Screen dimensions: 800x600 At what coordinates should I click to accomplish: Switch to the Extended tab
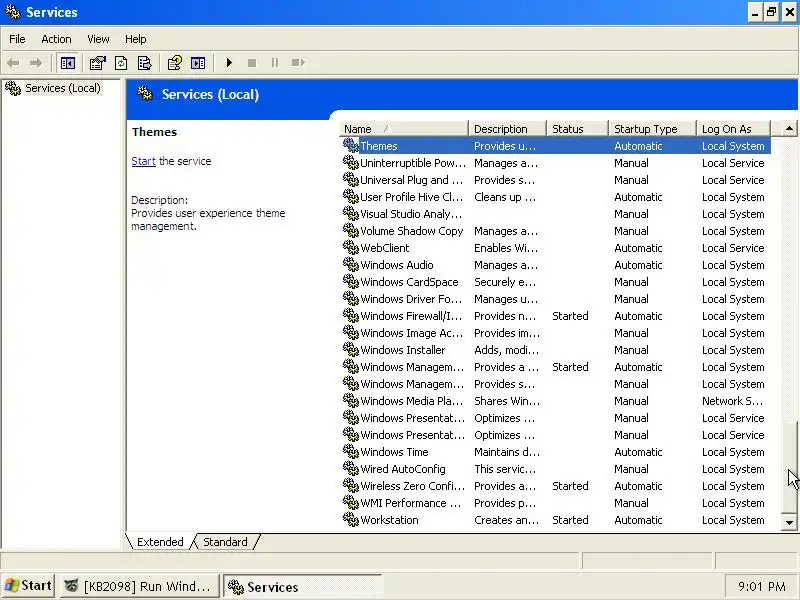tap(160, 542)
